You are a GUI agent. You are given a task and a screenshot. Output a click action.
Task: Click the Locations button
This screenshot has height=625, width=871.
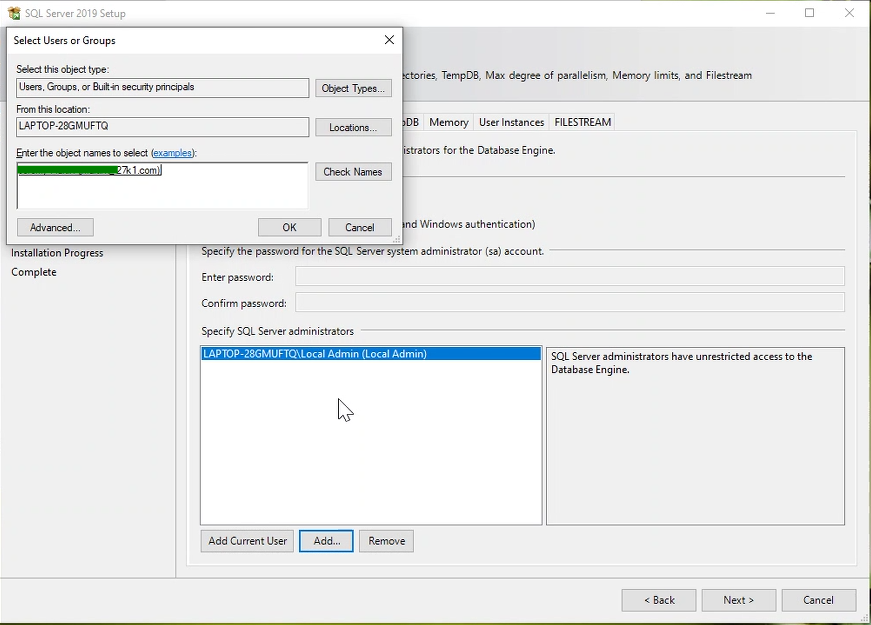click(x=353, y=127)
